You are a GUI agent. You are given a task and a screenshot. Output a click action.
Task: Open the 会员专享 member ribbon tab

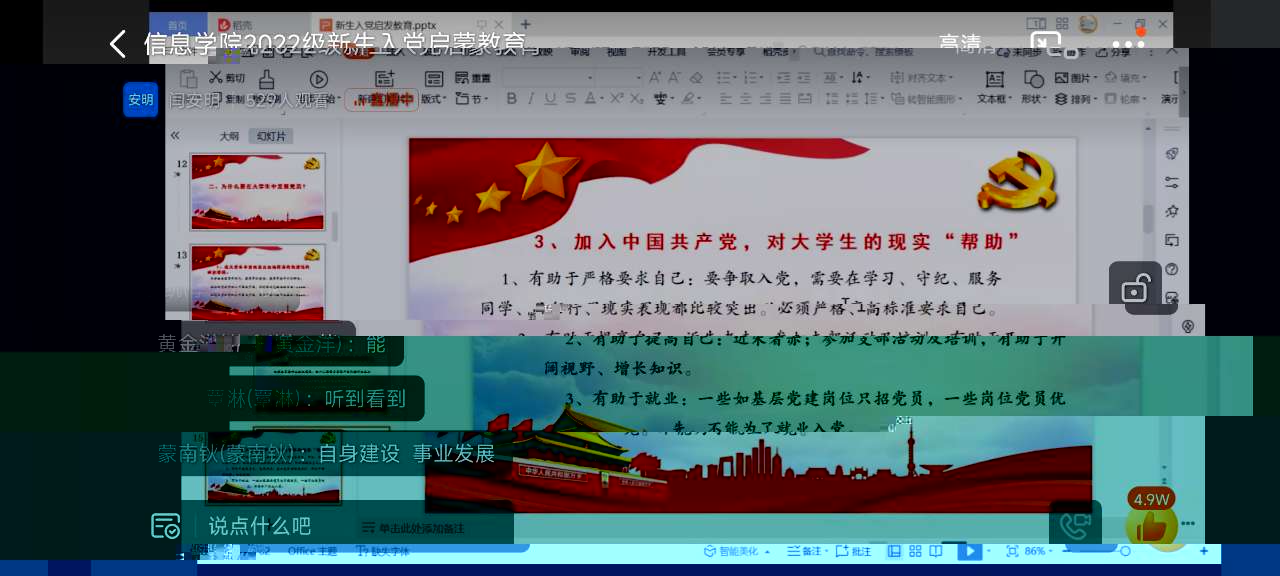[727, 52]
